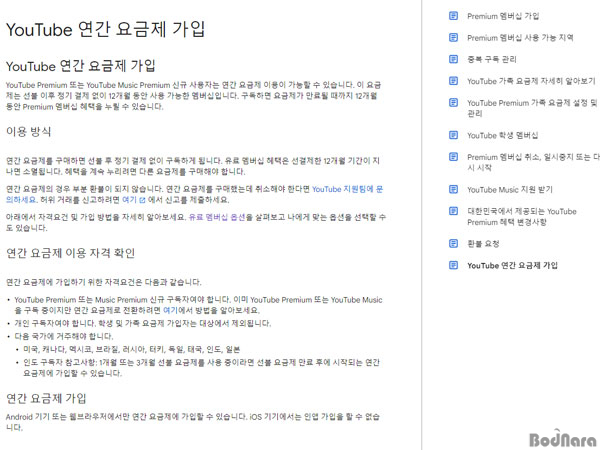Click the article icon beside 'YouTube 가족 요금제 자세히 알아보기'

click(x=453, y=81)
